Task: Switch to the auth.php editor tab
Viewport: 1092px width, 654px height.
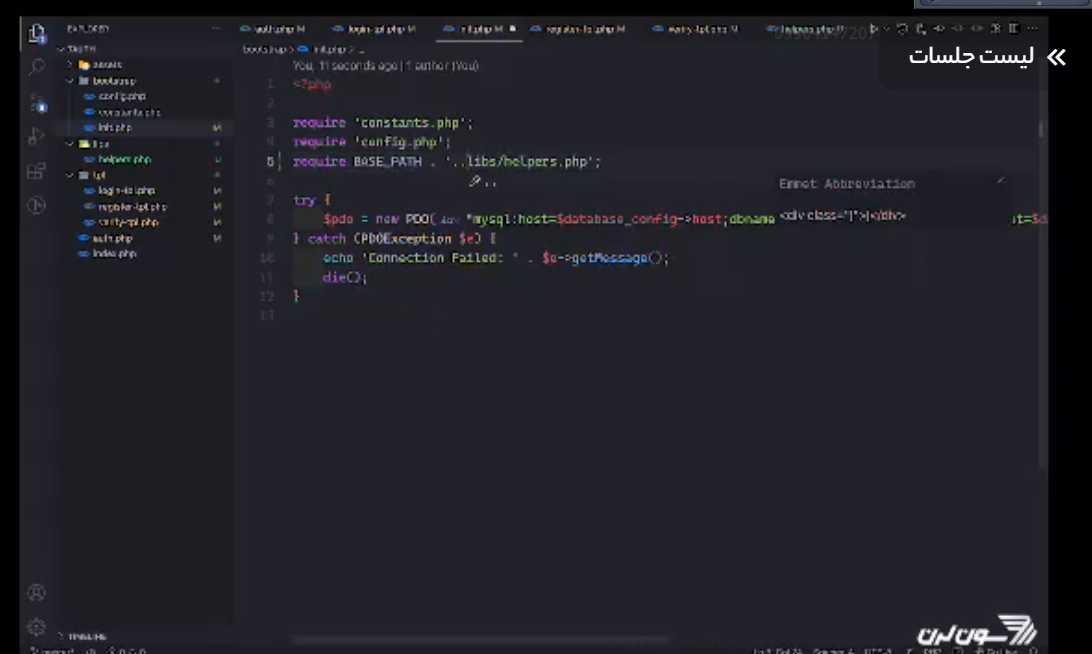Action: (x=272, y=29)
